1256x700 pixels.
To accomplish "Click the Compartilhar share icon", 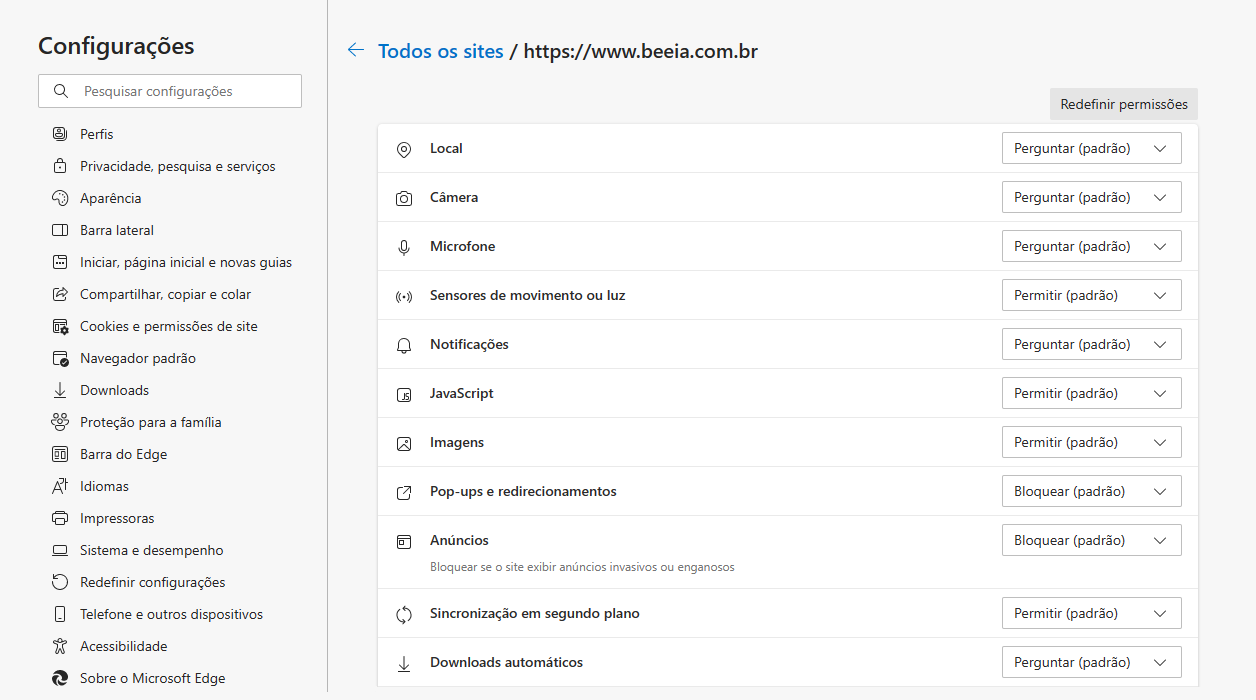I will pos(60,294).
